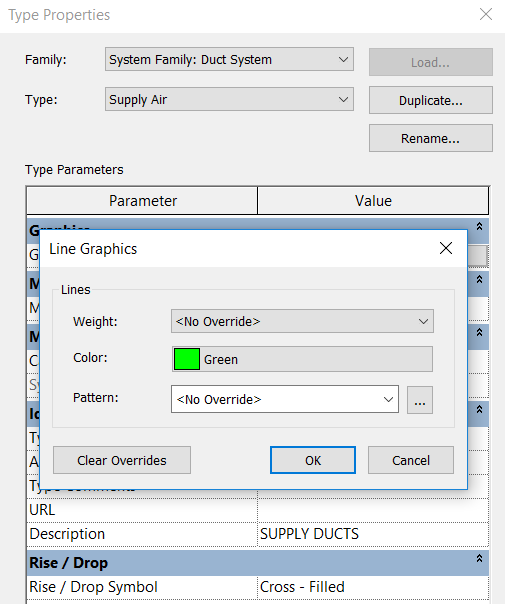505x604 pixels.
Task: Close the Type Properties window
Action: pos(486,15)
